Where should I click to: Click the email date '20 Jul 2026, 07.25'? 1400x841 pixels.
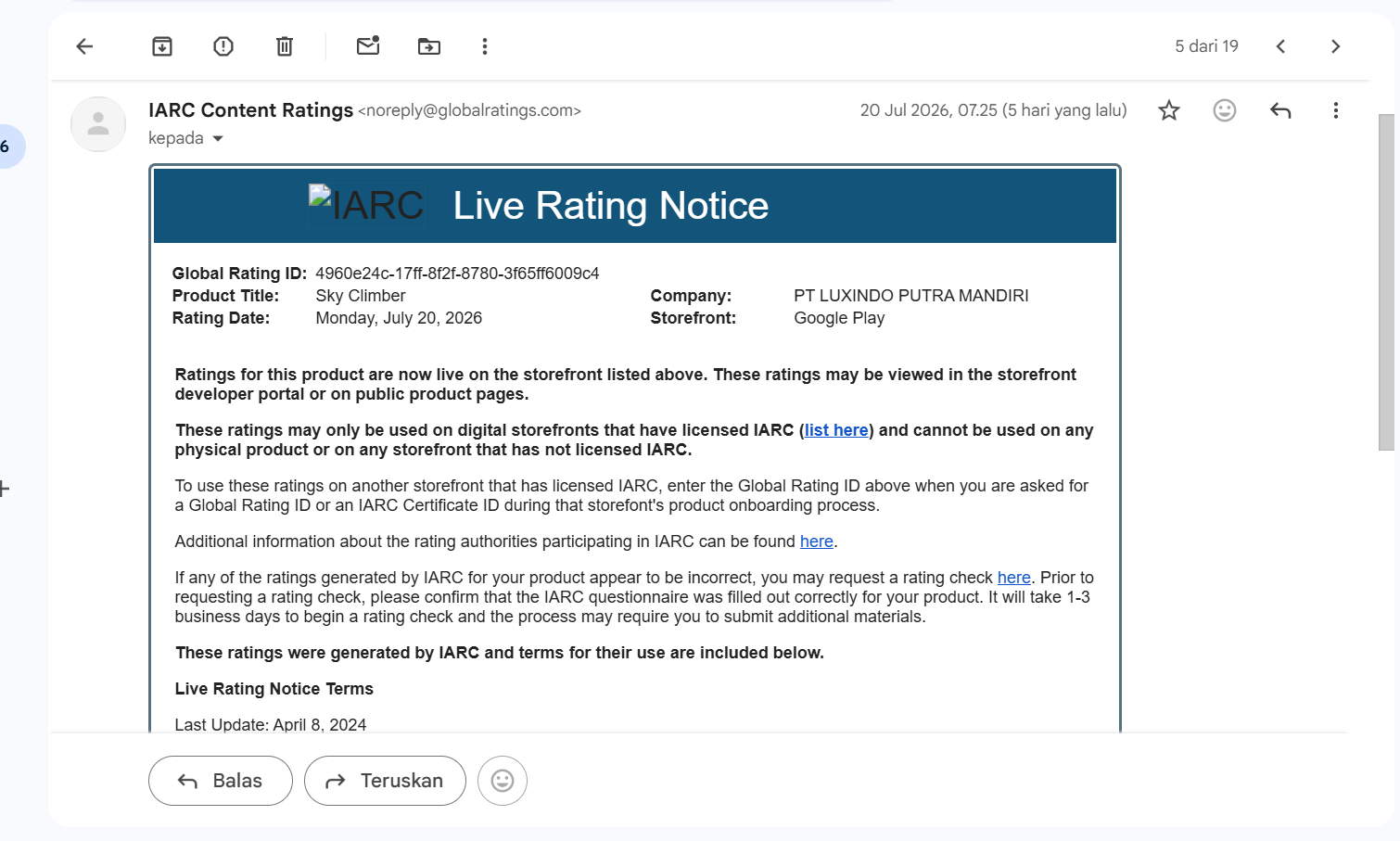click(x=929, y=110)
